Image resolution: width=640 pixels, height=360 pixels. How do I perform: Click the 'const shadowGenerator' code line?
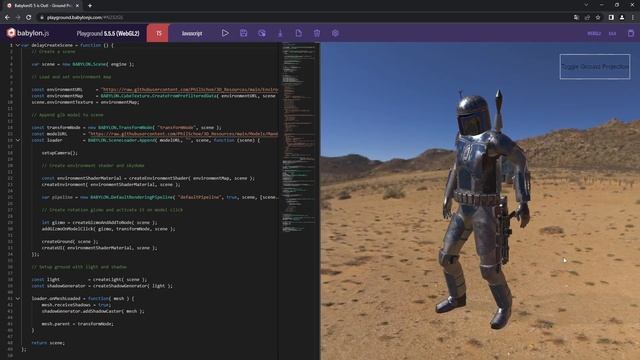tap(102, 286)
